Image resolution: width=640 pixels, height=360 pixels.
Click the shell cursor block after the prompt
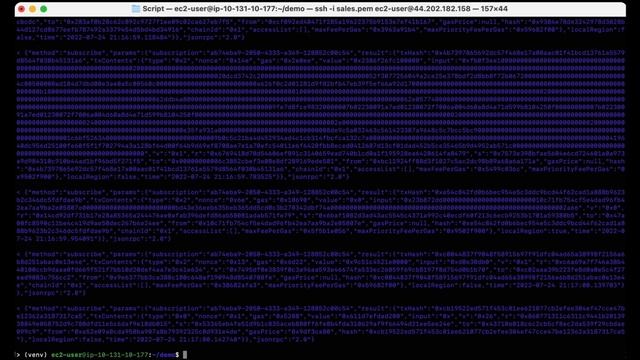185,355
